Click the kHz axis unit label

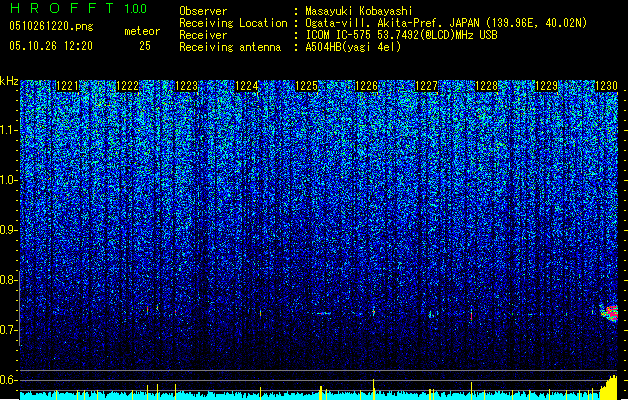pyautogui.click(x=9, y=81)
